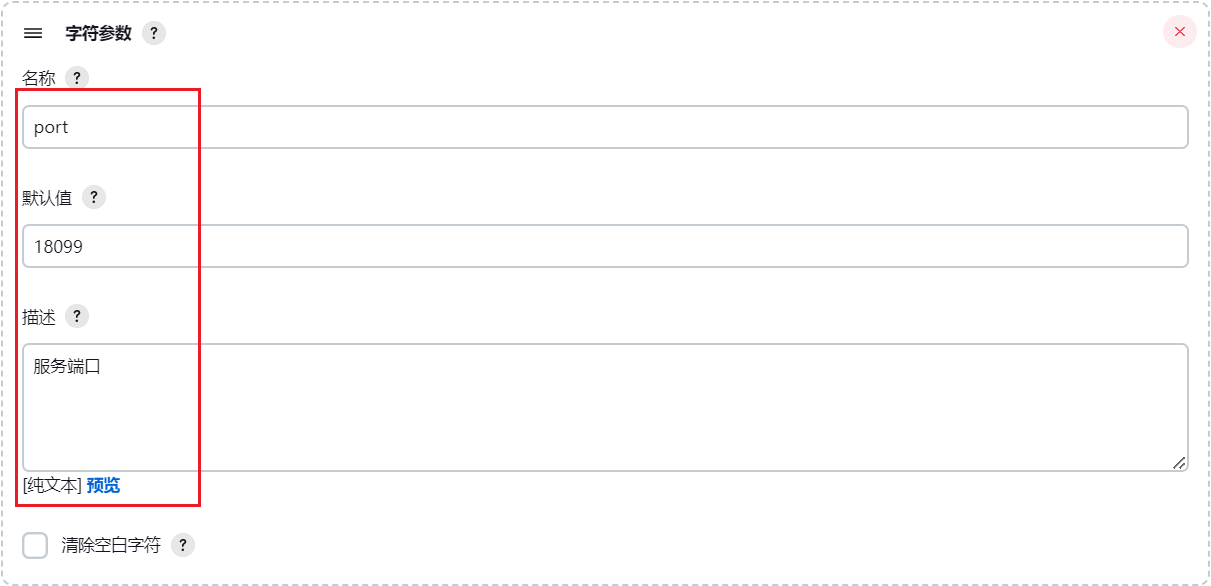Click the default value field showing 18099

[x=604, y=246]
